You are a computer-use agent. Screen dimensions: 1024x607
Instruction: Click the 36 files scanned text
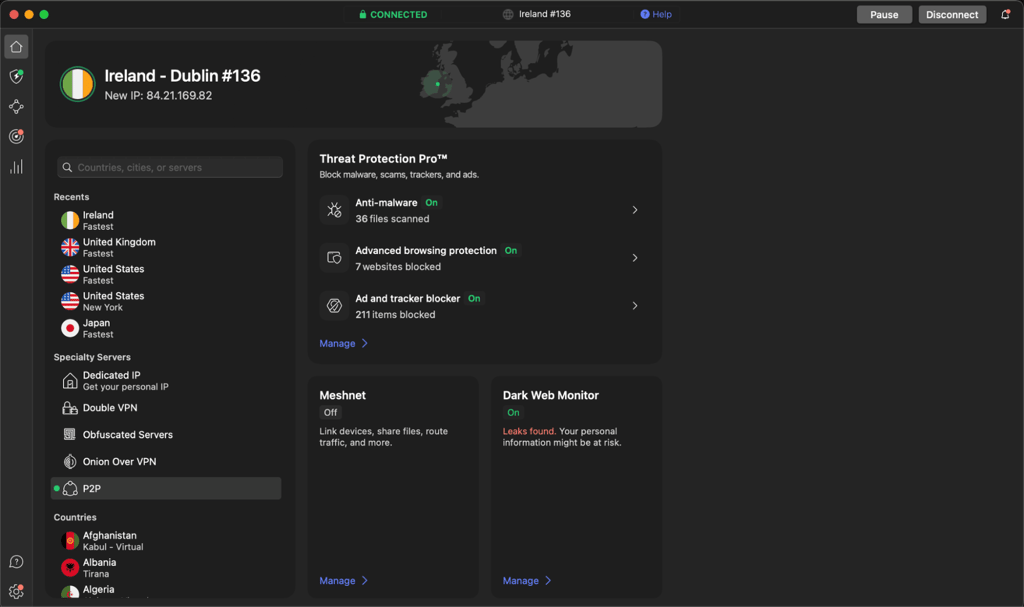(x=392, y=219)
